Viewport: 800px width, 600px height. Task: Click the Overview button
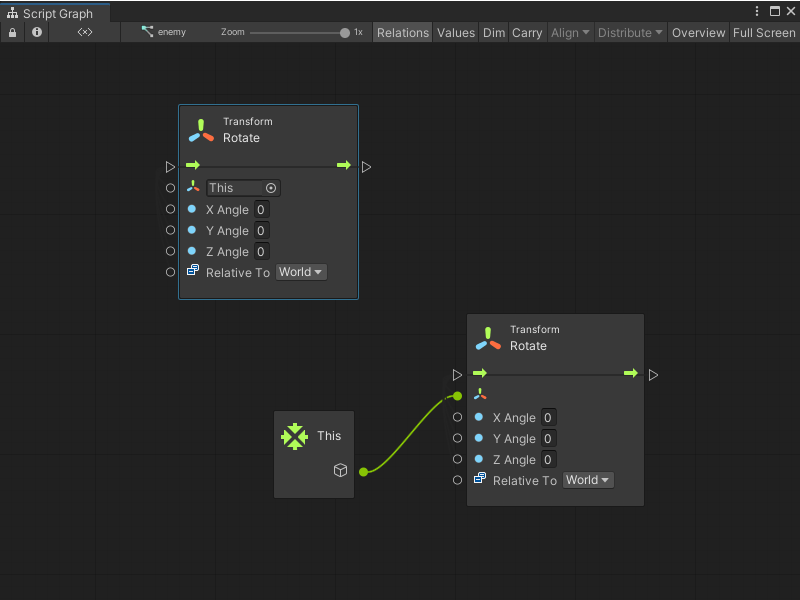coord(698,32)
